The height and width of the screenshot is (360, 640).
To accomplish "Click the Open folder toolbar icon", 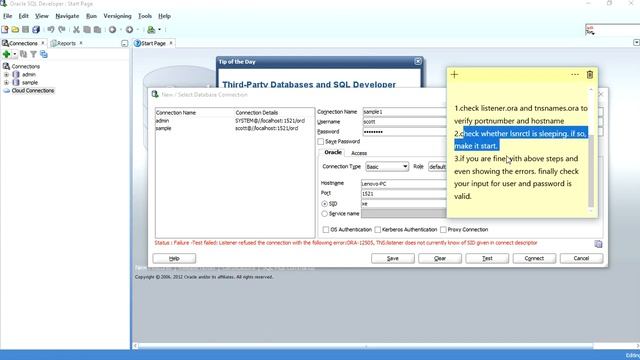I will [15, 29].
